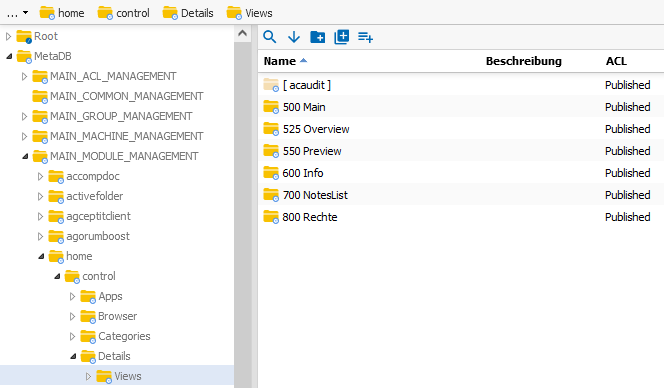Screen dimensions: 664x388
Task: Expand the Apps folder arrow
Action: pyautogui.click(x=72, y=297)
